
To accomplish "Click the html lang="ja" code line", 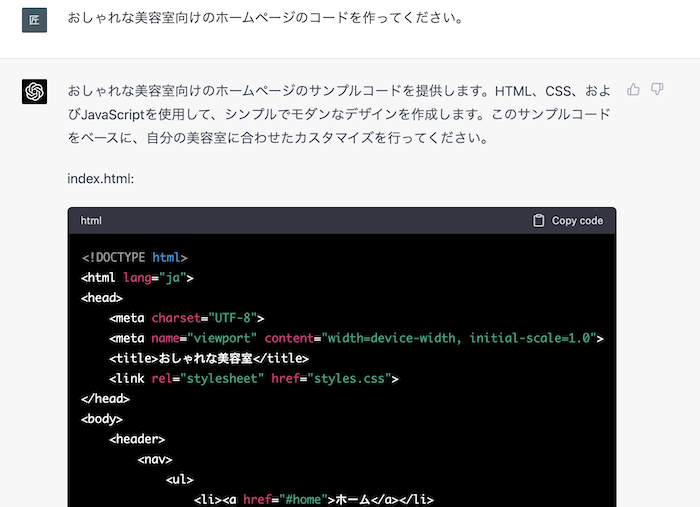I will pos(137,278).
